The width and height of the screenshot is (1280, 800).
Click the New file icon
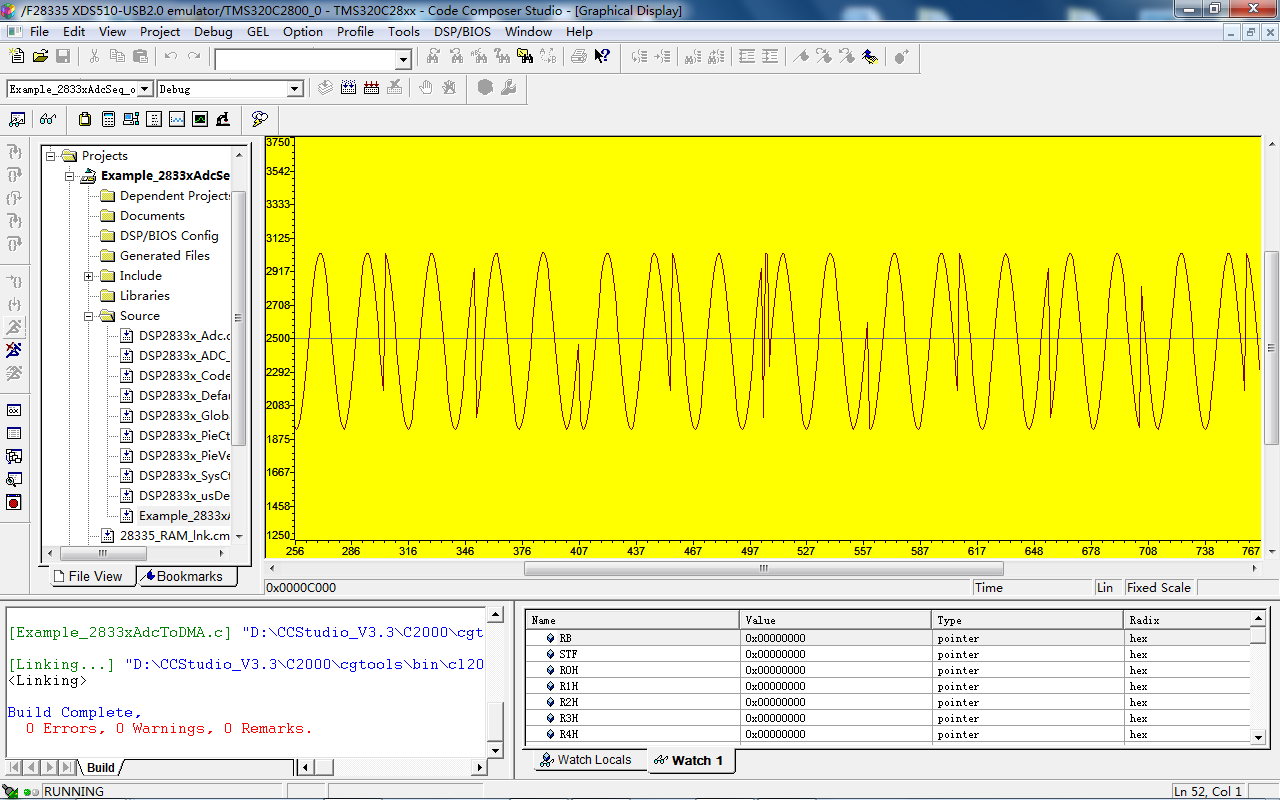point(16,57)
